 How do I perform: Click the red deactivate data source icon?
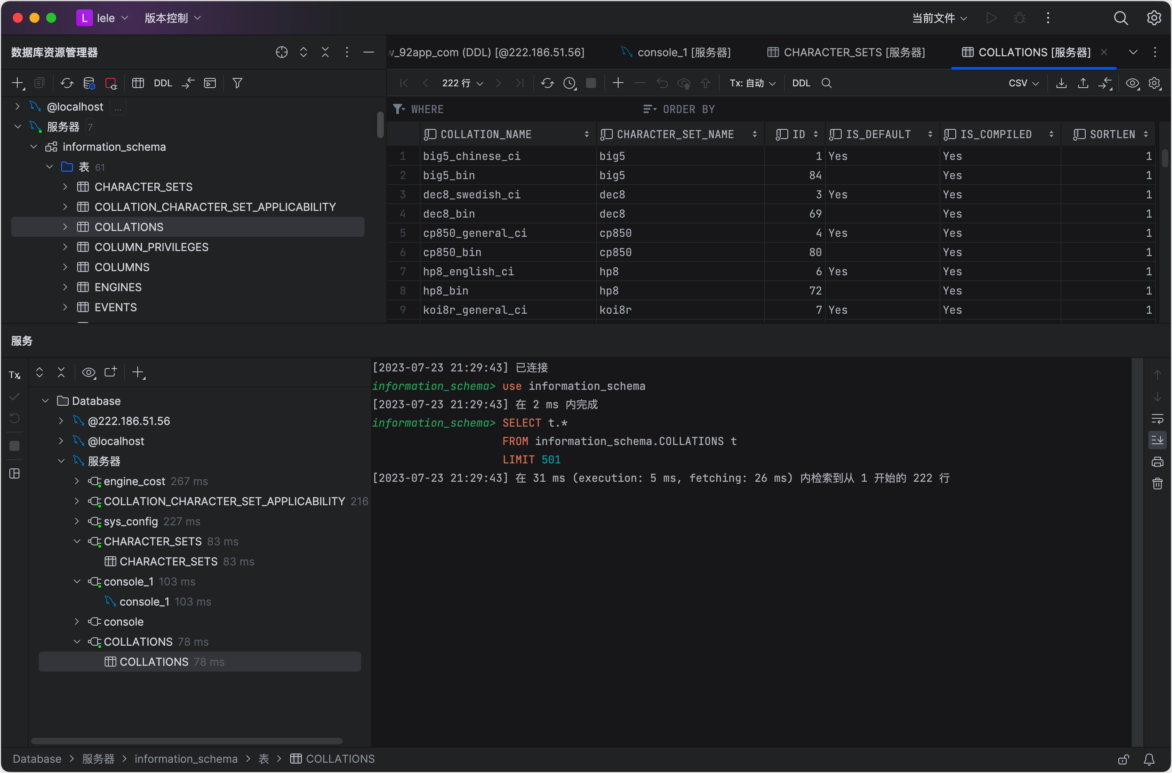coord(111,83)
